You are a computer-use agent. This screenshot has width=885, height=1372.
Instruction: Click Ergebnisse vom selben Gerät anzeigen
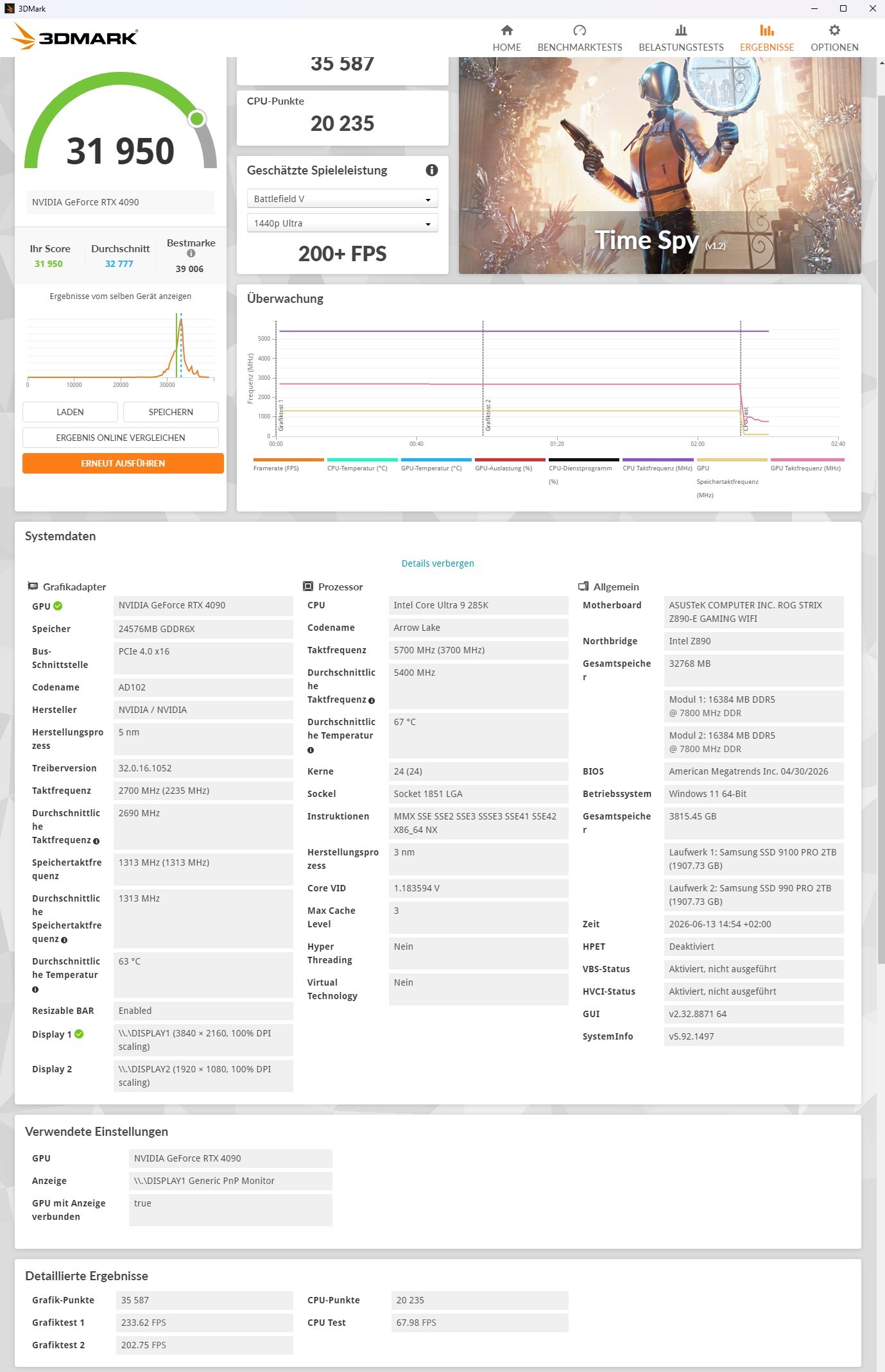(x=121, y=296)
